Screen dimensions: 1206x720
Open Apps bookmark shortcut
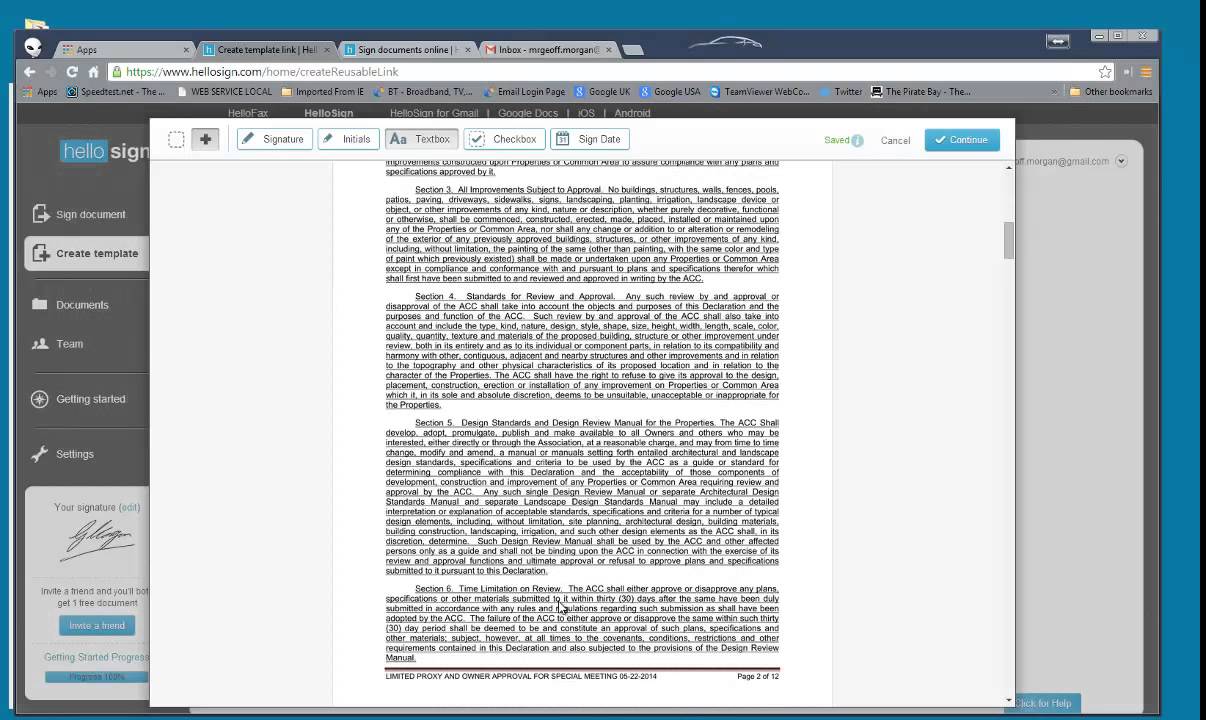[40, 92]
